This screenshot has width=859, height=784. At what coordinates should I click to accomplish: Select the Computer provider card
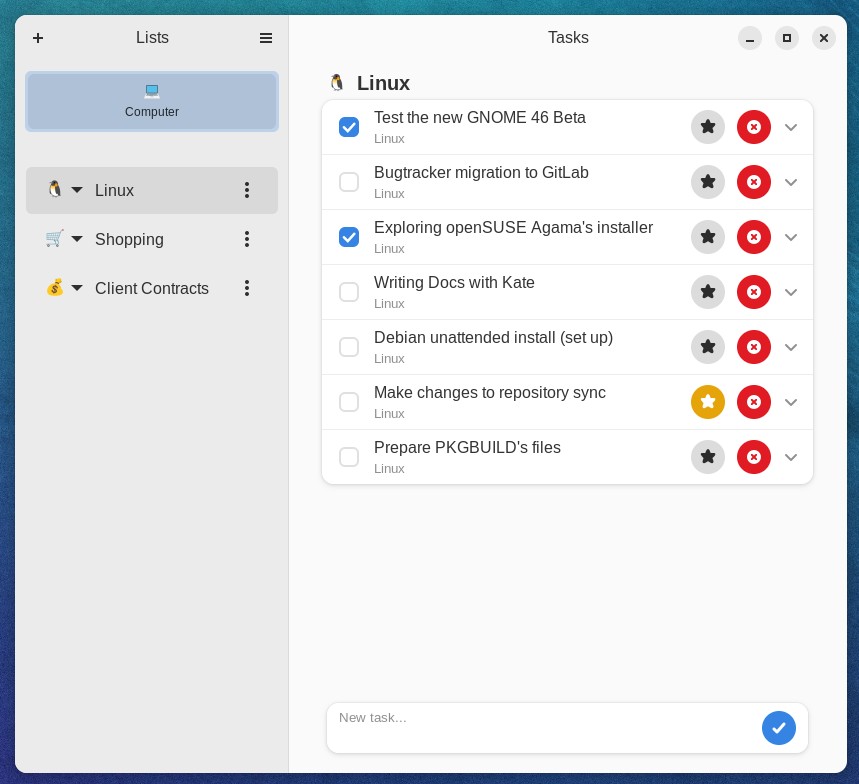(x=152, y=101)
